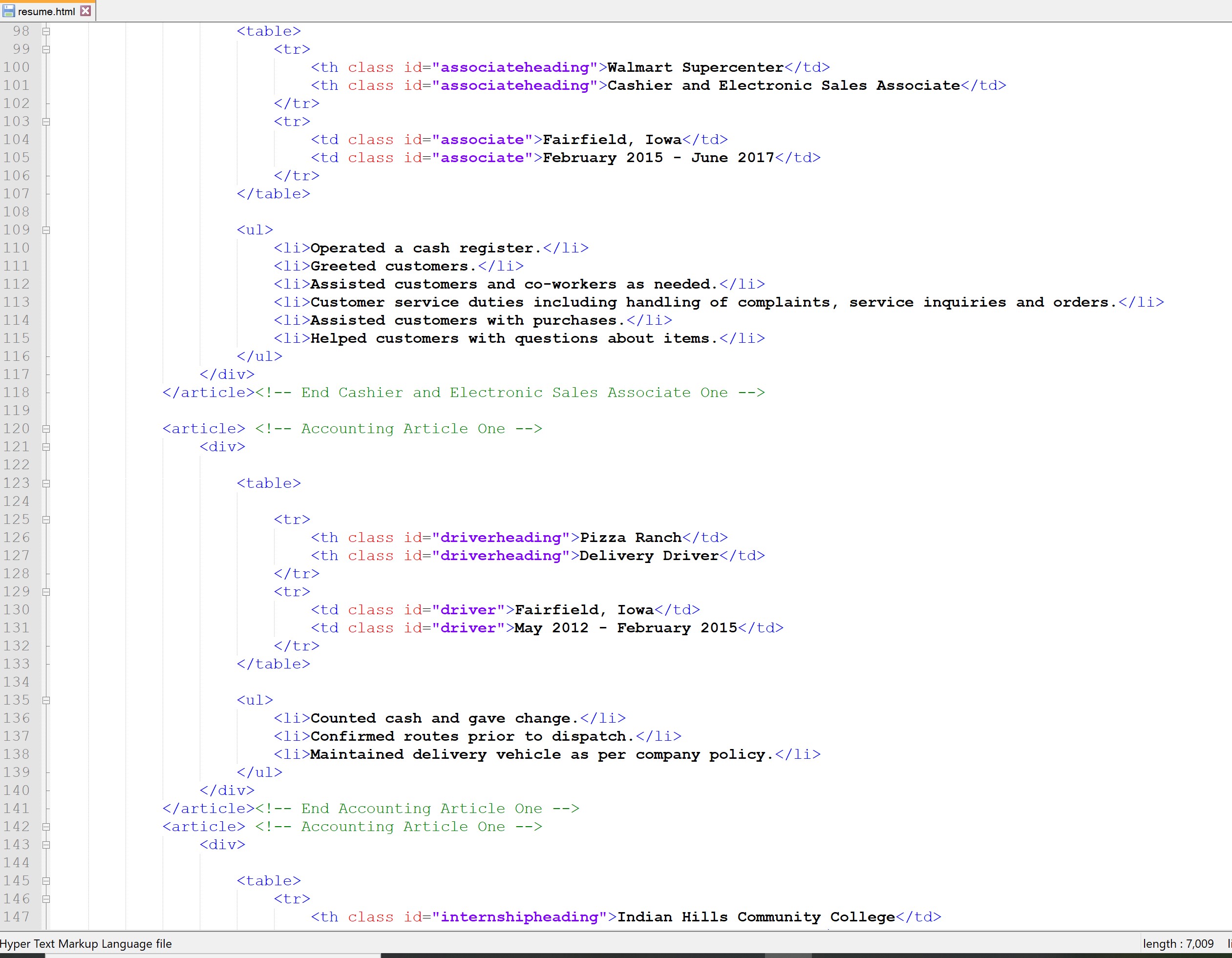Collapse the article fold at line 142

pyautogui.click(x=46, y=827)
